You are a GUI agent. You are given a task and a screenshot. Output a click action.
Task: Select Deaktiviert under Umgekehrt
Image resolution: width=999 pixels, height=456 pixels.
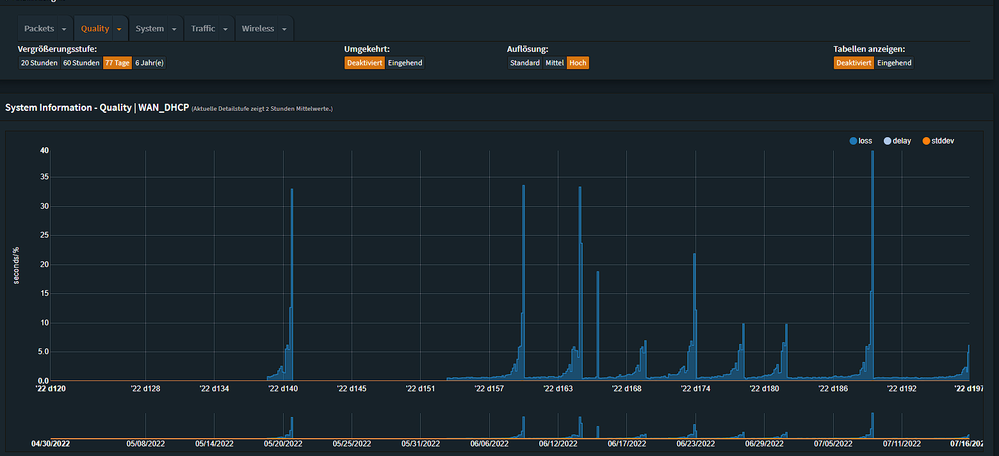point(364,63)
